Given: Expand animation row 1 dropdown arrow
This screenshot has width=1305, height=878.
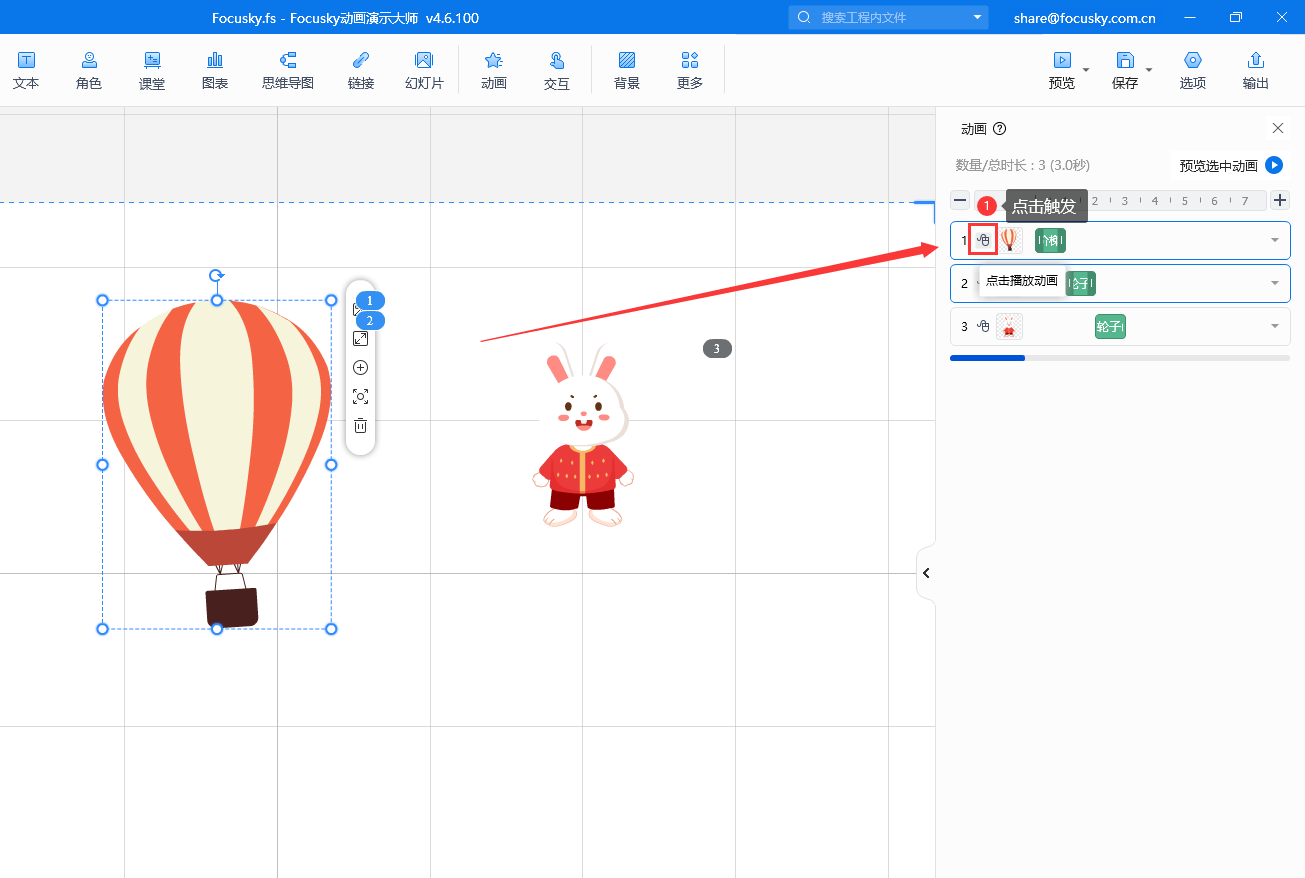Looking at the screenshot, I should tap(1275, 240).
